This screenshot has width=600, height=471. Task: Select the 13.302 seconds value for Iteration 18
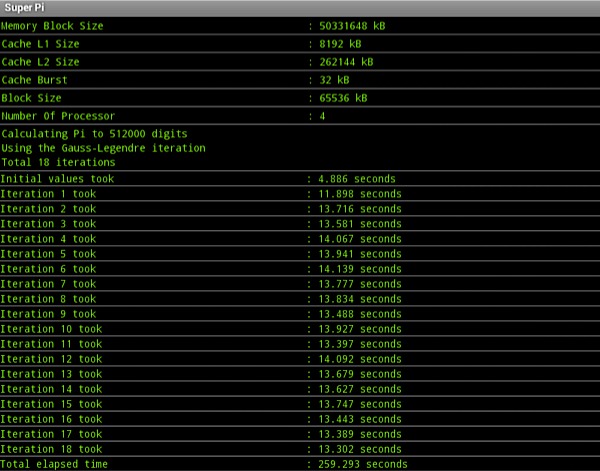coord(359,449)
